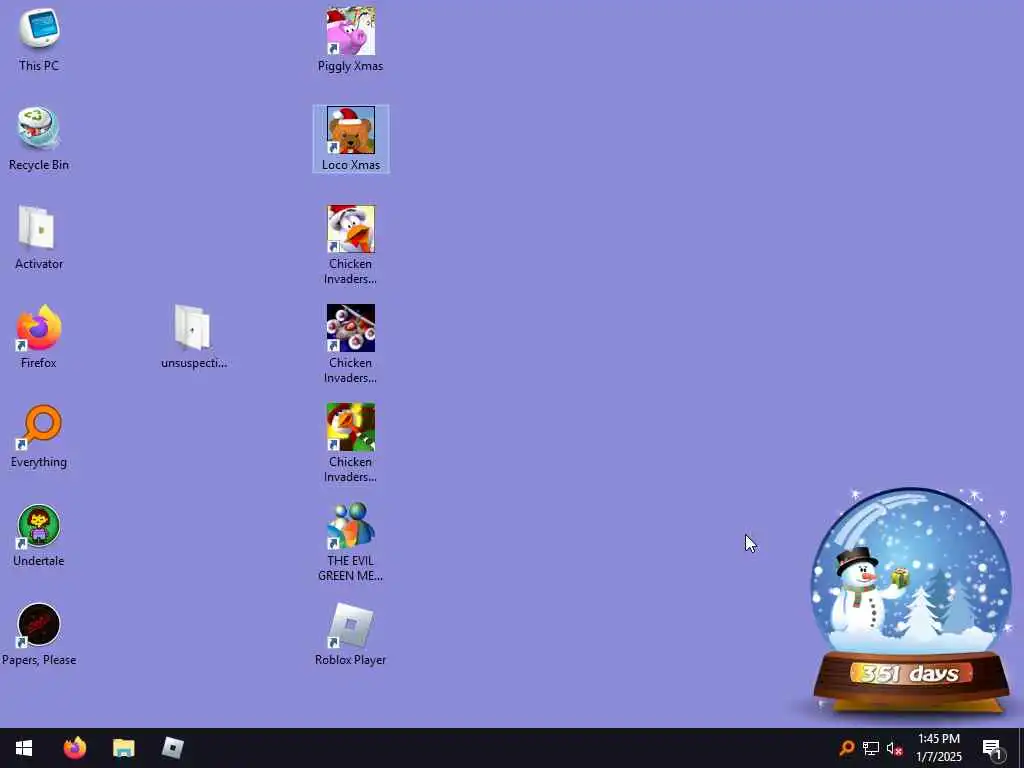This screenshot has width=1024, height=768.
Task: Open the notification center icon
Action: click(x=993, y=748)
